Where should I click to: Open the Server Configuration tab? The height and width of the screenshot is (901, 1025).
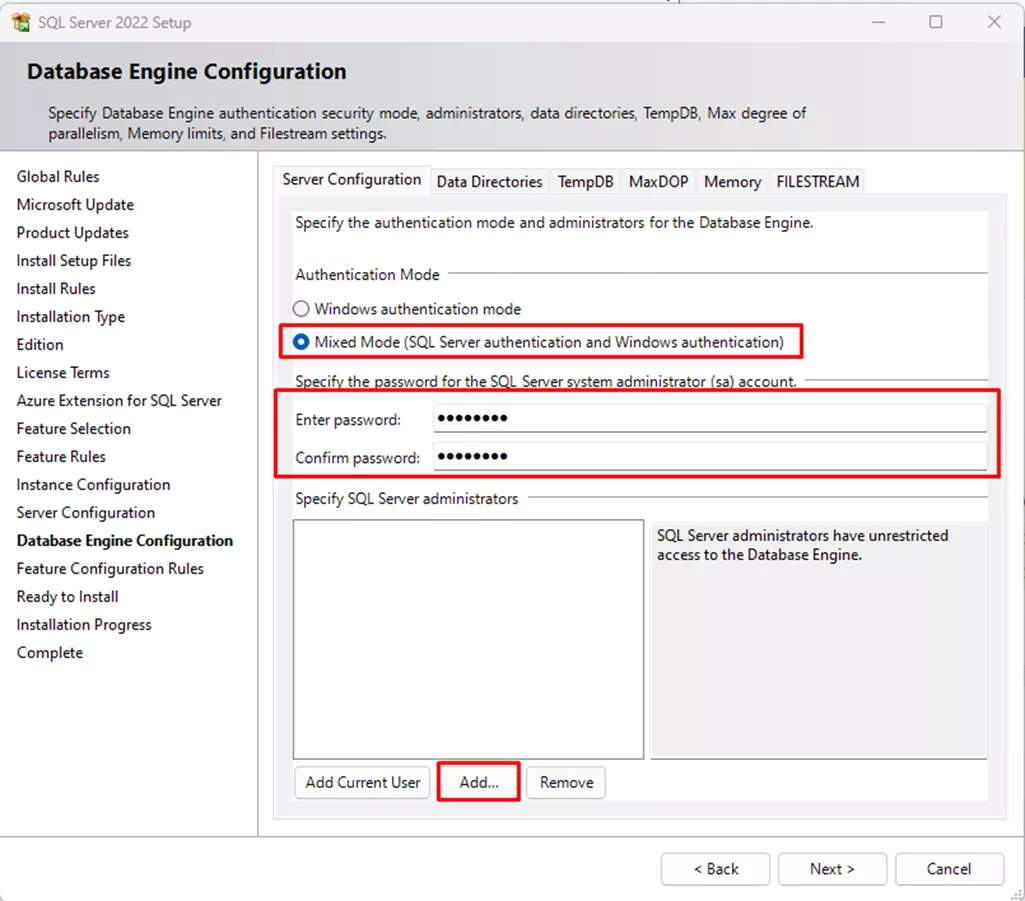[x=352, y=180]
